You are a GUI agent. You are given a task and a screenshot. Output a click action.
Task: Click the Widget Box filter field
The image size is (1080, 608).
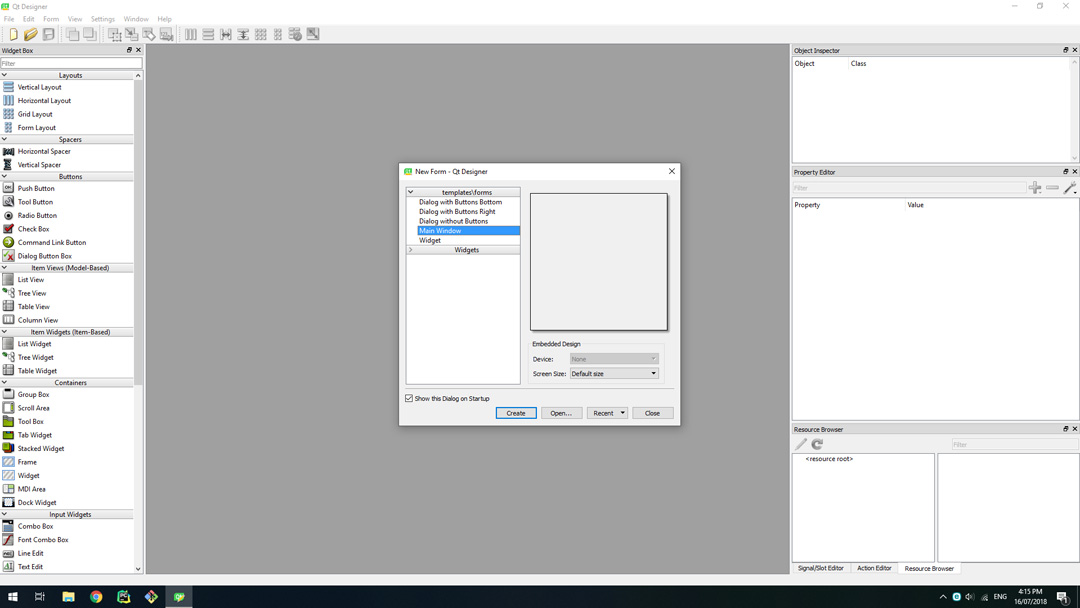pos(71,63)
